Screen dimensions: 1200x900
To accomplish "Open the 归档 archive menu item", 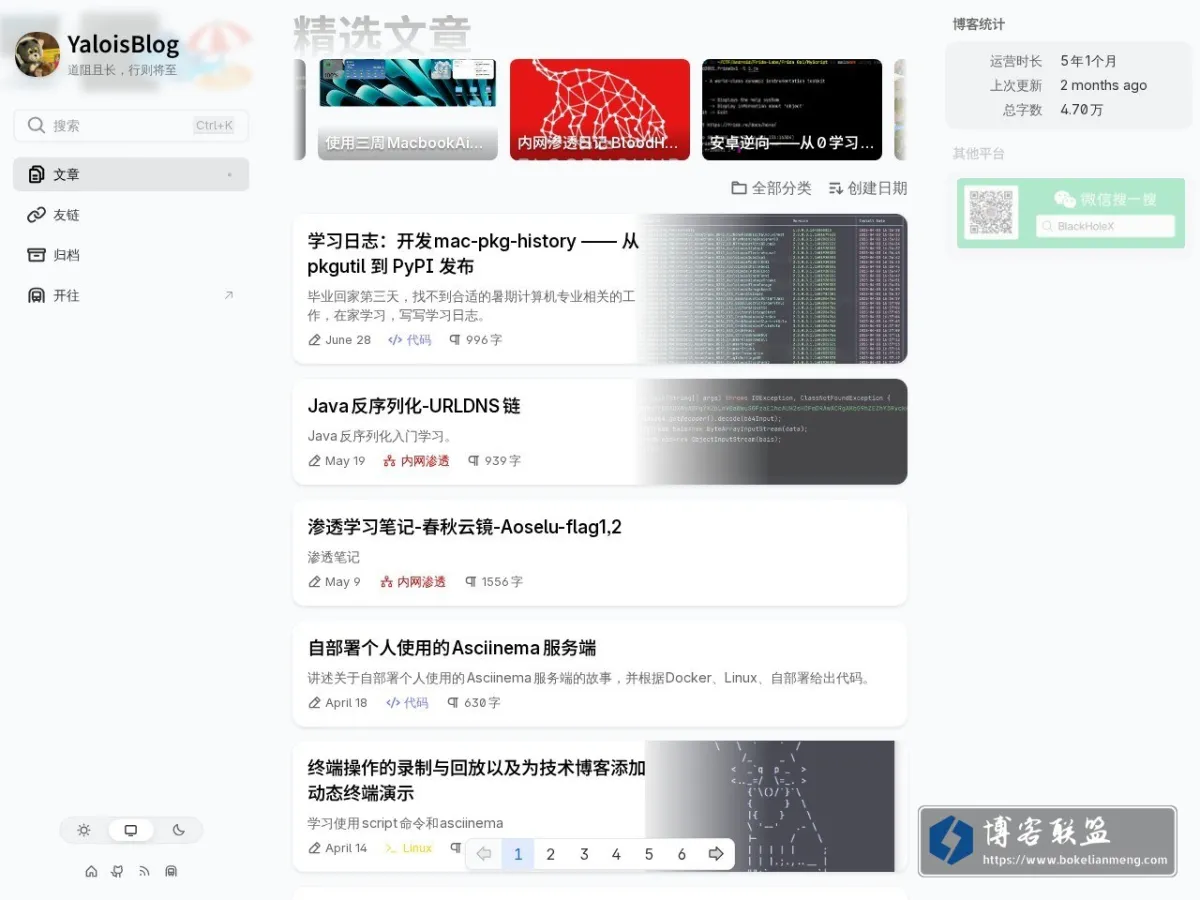I will point(131,255).
